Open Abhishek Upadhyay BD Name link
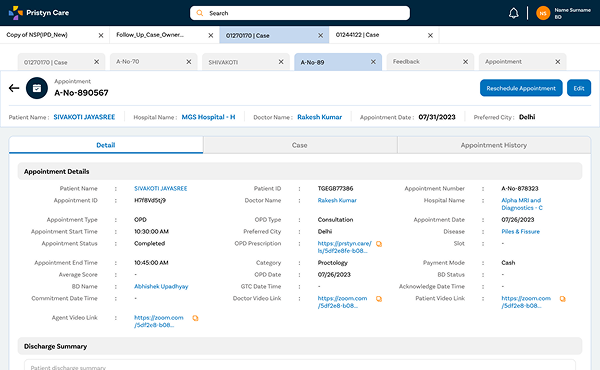This screenshot has width=600, height=370. point(161,287)
